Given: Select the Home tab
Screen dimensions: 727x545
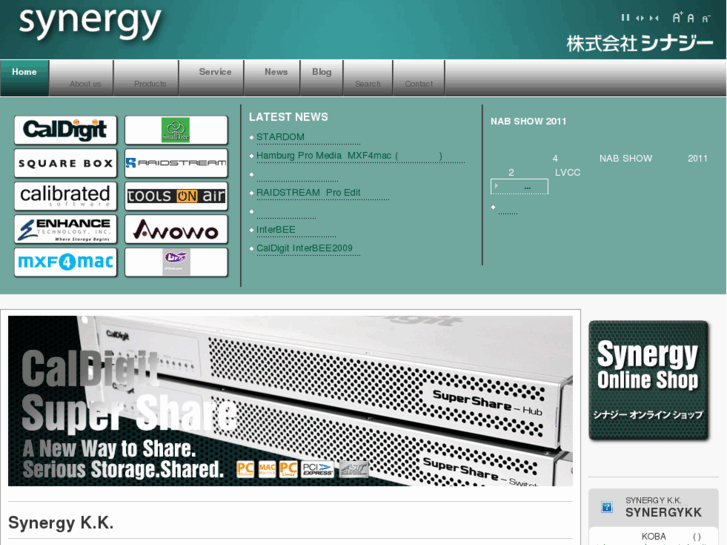Looking at the screenshot, I should click(24, 77).
